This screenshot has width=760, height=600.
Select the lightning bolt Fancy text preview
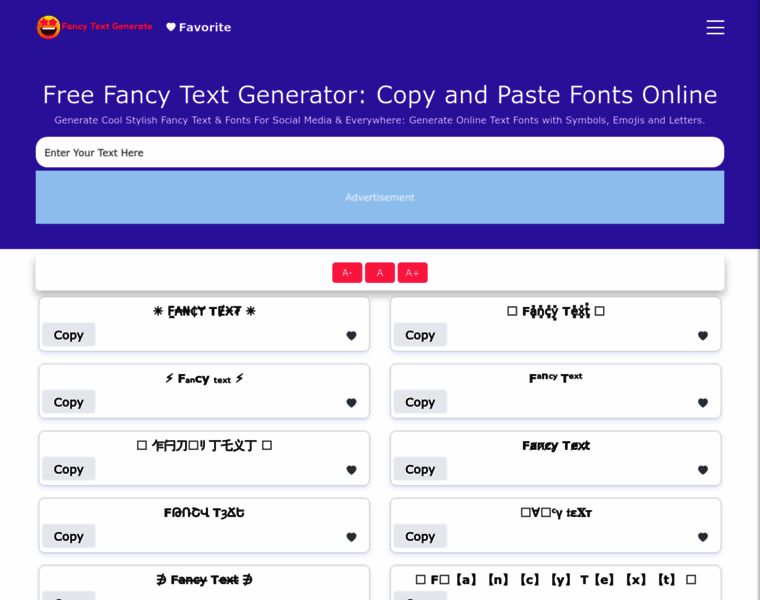pos(204,379)
